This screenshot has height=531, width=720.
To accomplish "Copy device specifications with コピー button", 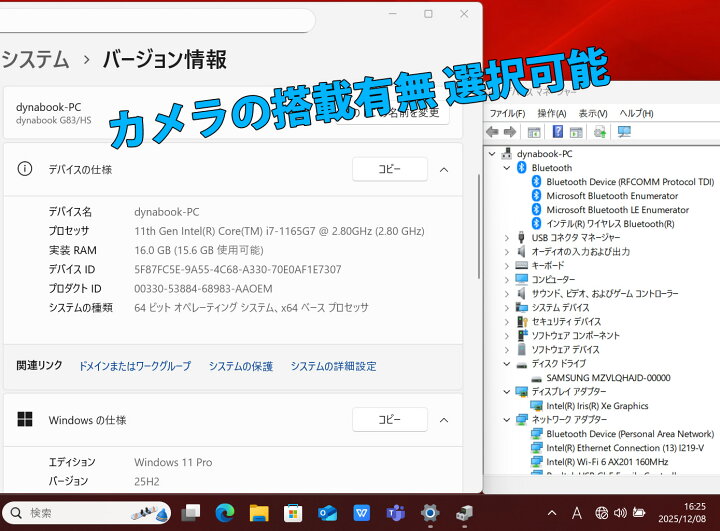I will click(390, 169).
